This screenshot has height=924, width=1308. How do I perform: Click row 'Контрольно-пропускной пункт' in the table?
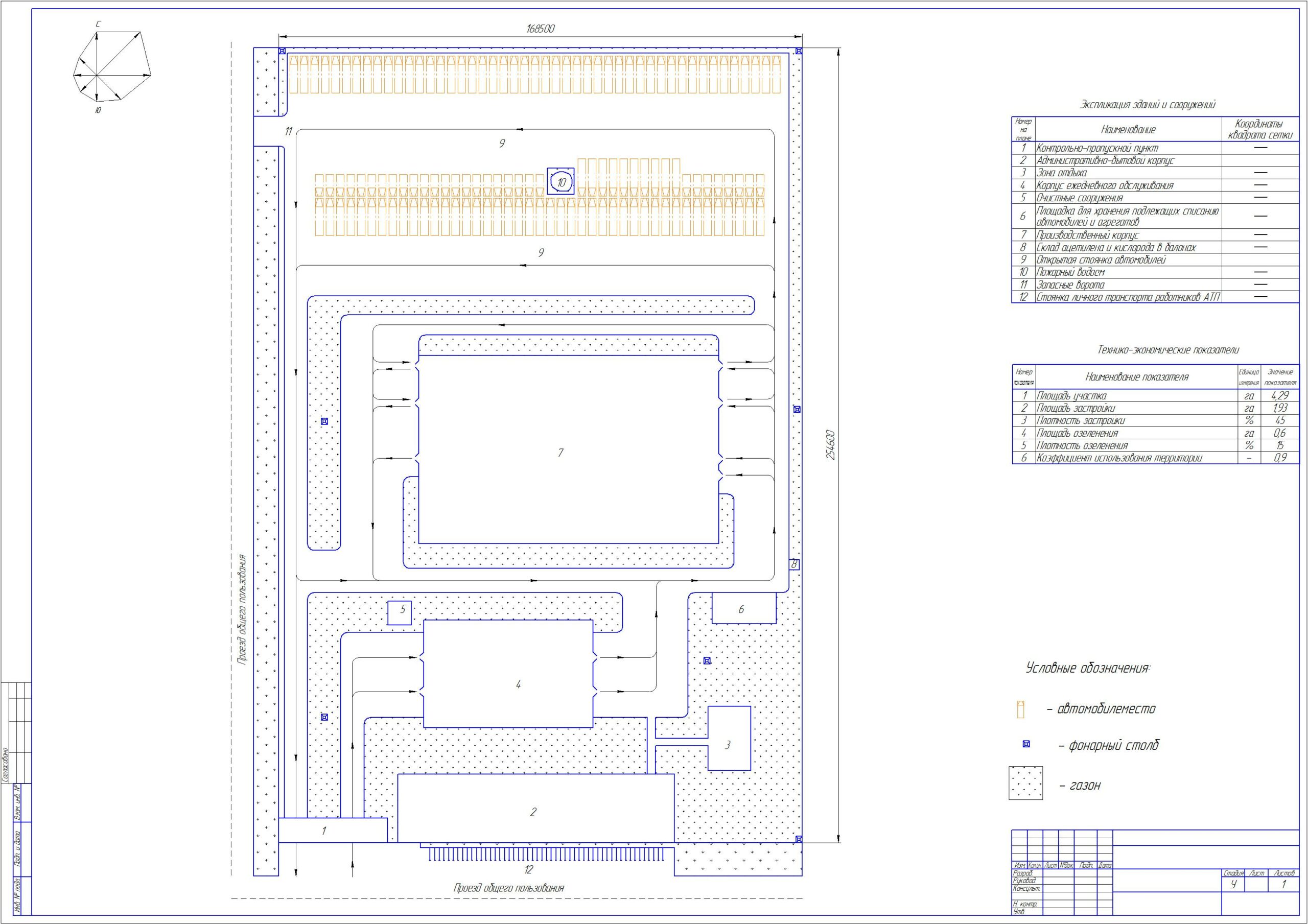[1155, 148]
